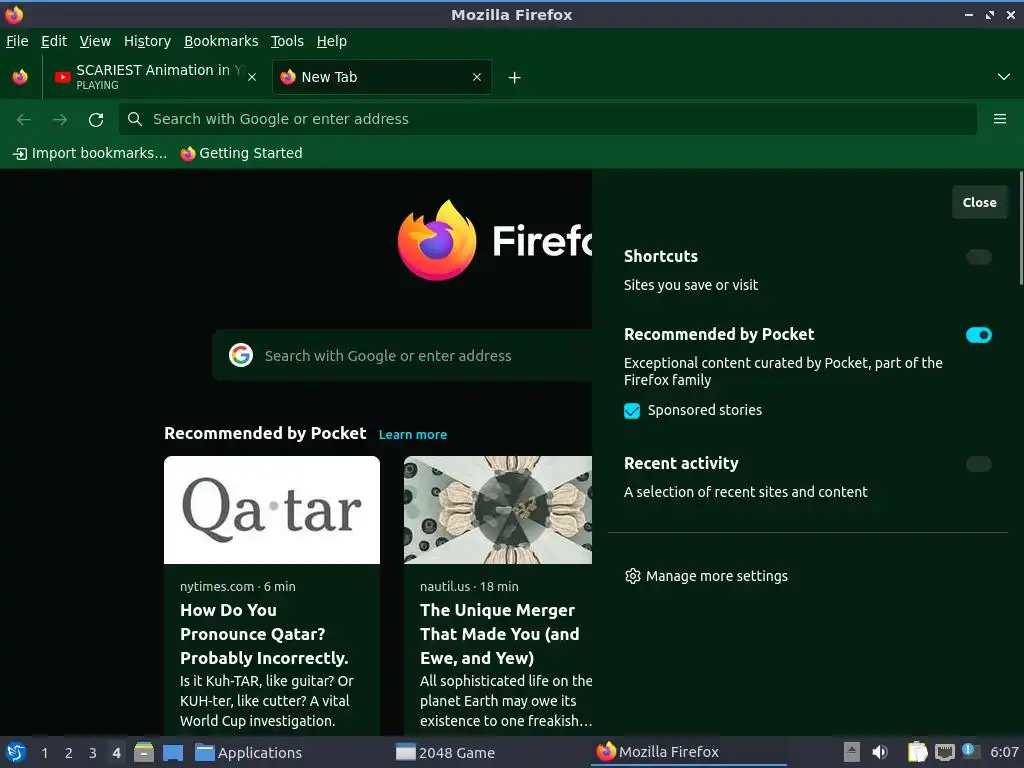This screenshot has width=1024, height=768.
Task: Open the Getting Started bookmark
Action: (242, 153)
